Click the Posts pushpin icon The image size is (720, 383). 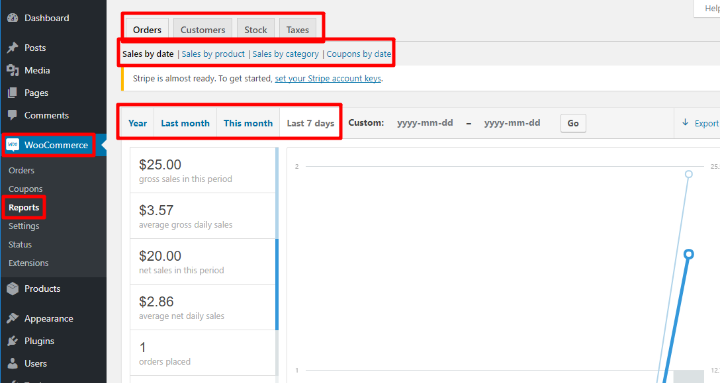12,47
